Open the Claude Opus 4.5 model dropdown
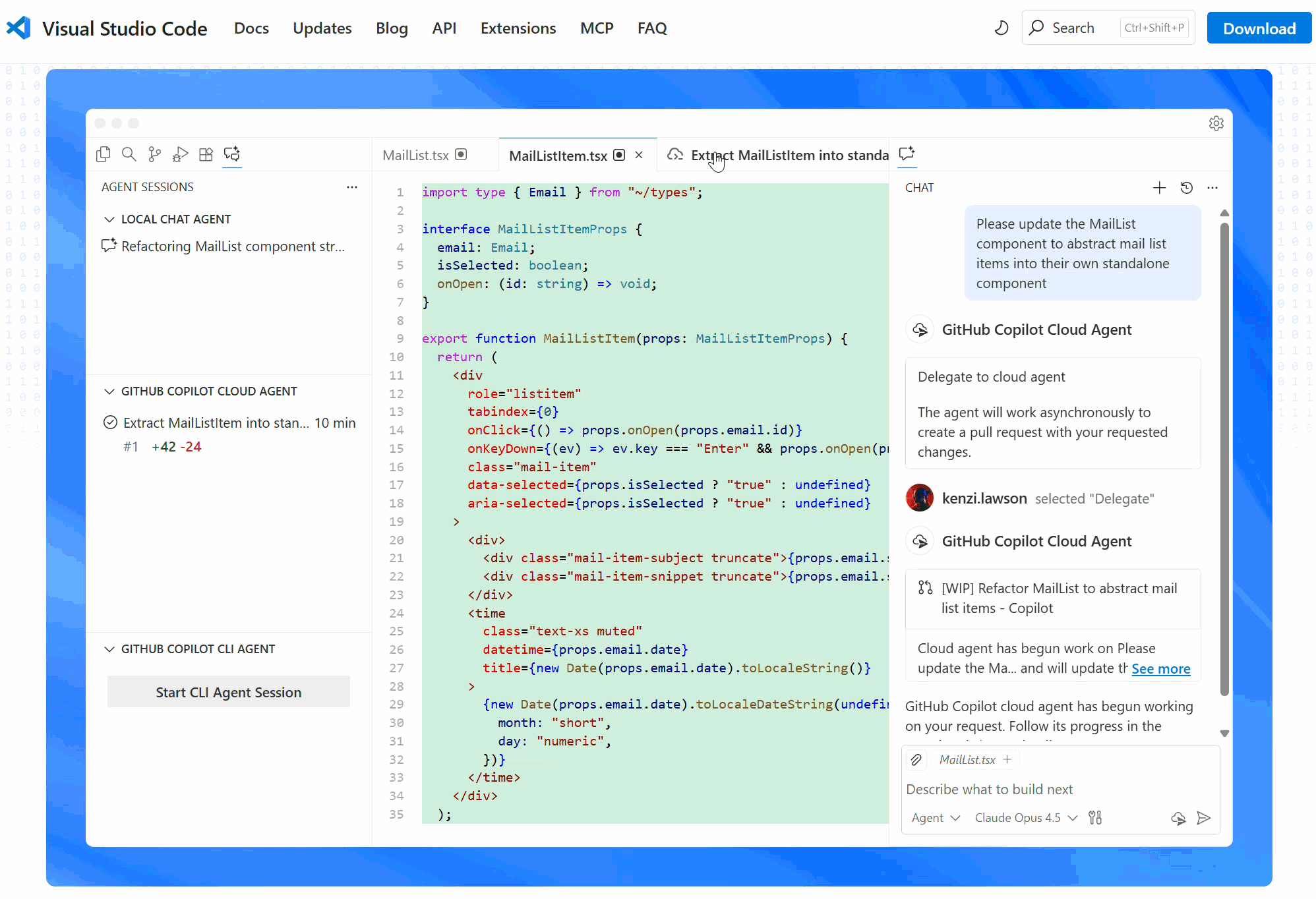This screenshot has height=899, width=1316. click(1026, 818)
